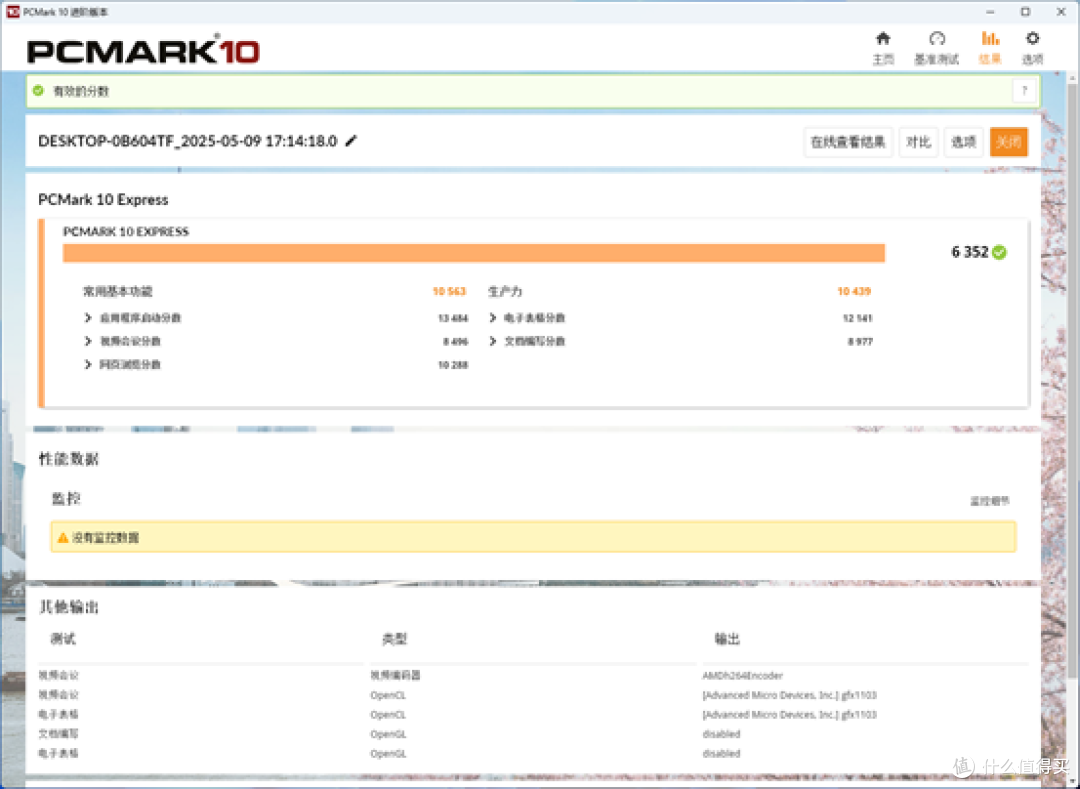This screenshot has width=1080, height=789.
Task: Click the AMDh264Encoder output cell
Action: click(x=742, y=676)
